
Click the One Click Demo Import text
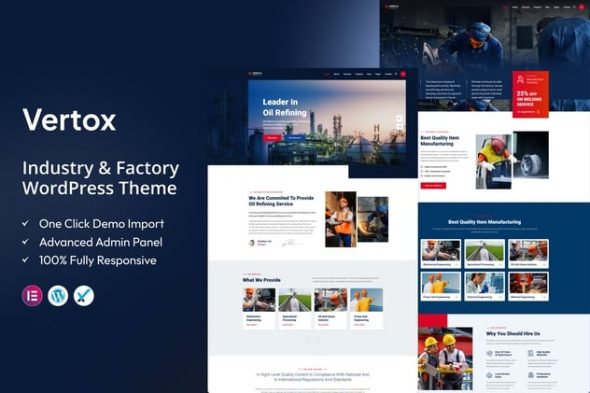click(x=102, y=224)
